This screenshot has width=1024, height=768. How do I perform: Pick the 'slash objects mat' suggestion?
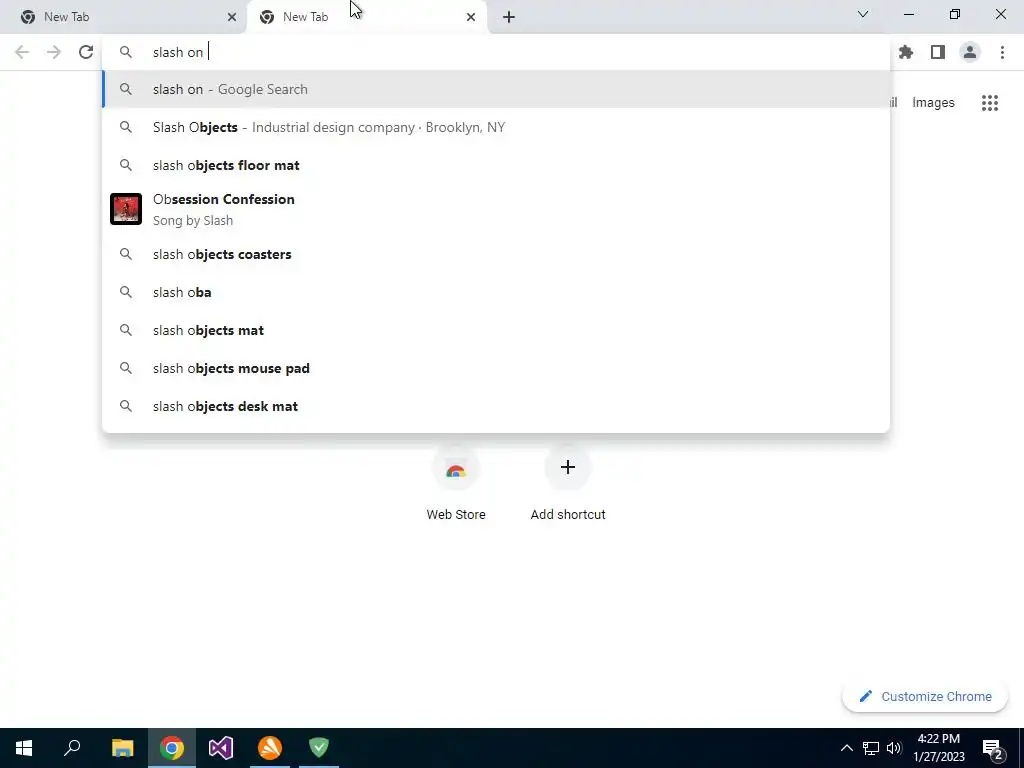pos(496,330)
